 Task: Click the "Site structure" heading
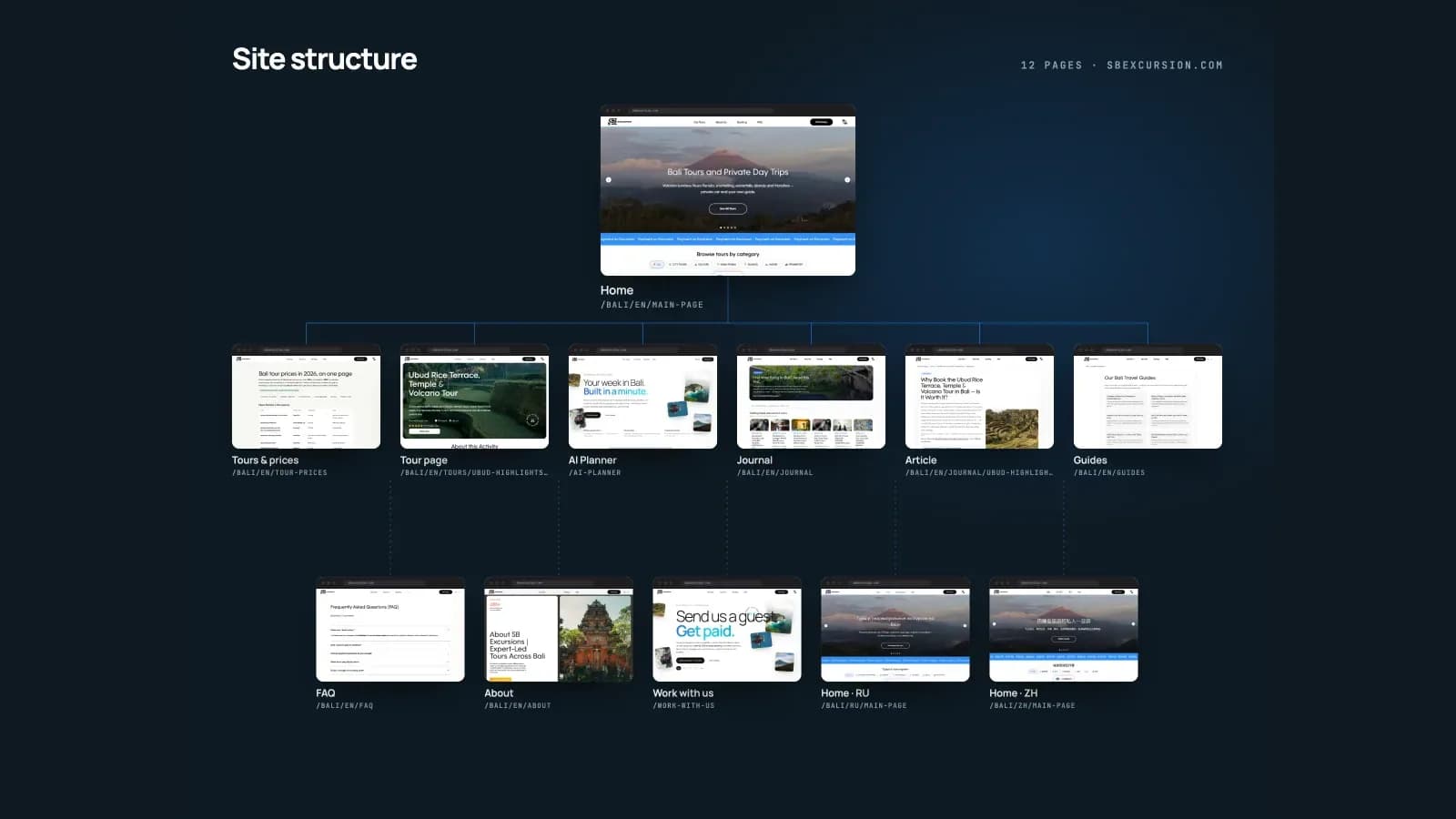[x=325, y=59]
